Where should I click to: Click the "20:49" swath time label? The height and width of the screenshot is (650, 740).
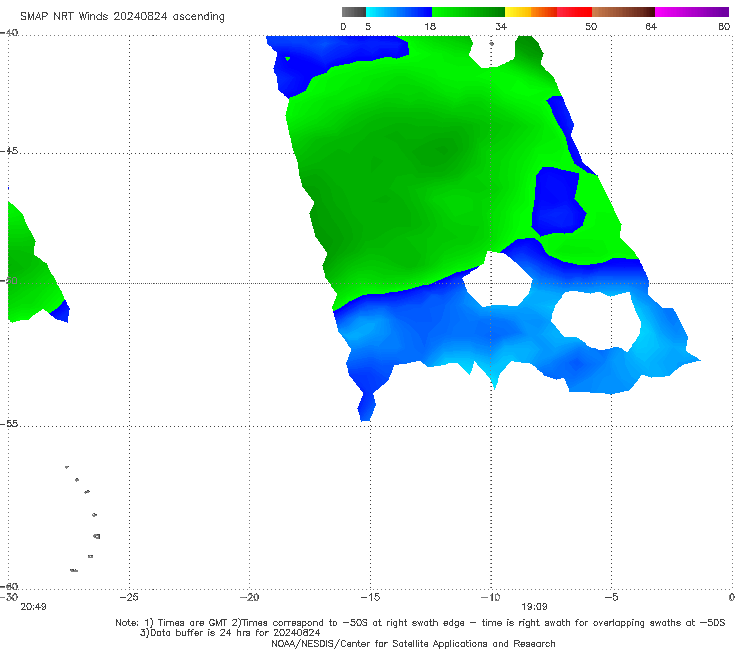tap(33, 607)
